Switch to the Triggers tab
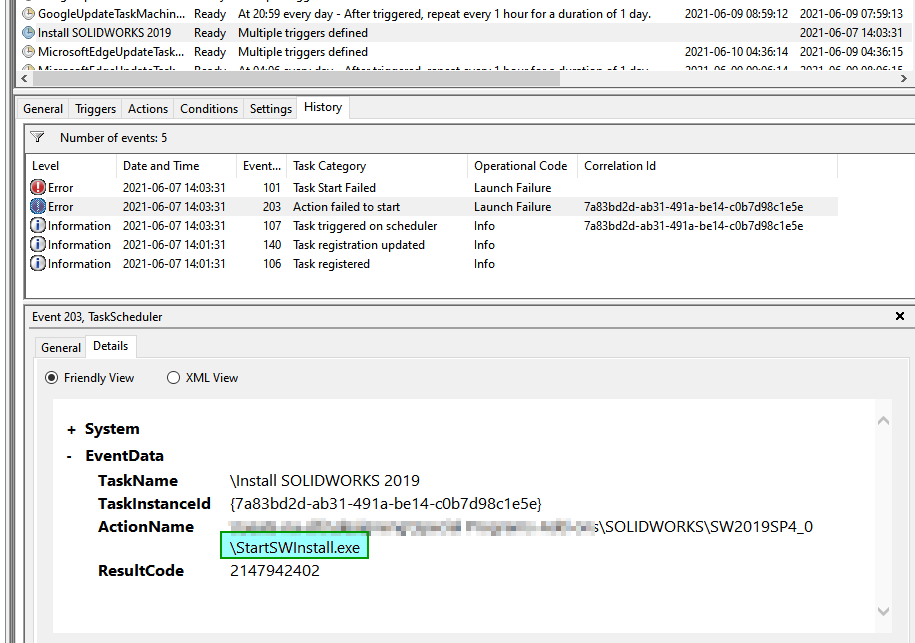 click(x=95, y=109)
